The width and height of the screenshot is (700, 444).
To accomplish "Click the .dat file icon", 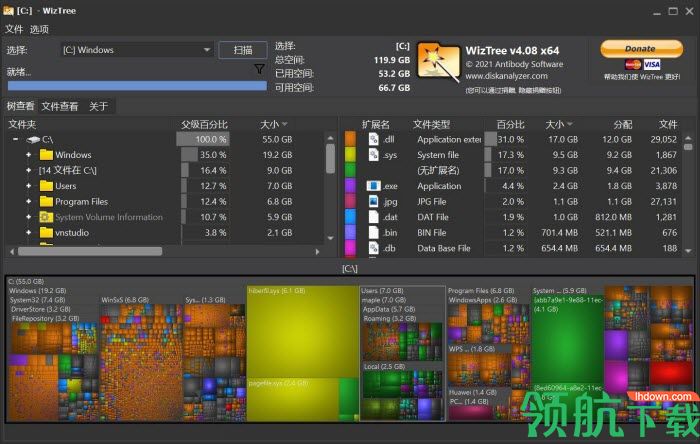I will (x=374, y=217).
